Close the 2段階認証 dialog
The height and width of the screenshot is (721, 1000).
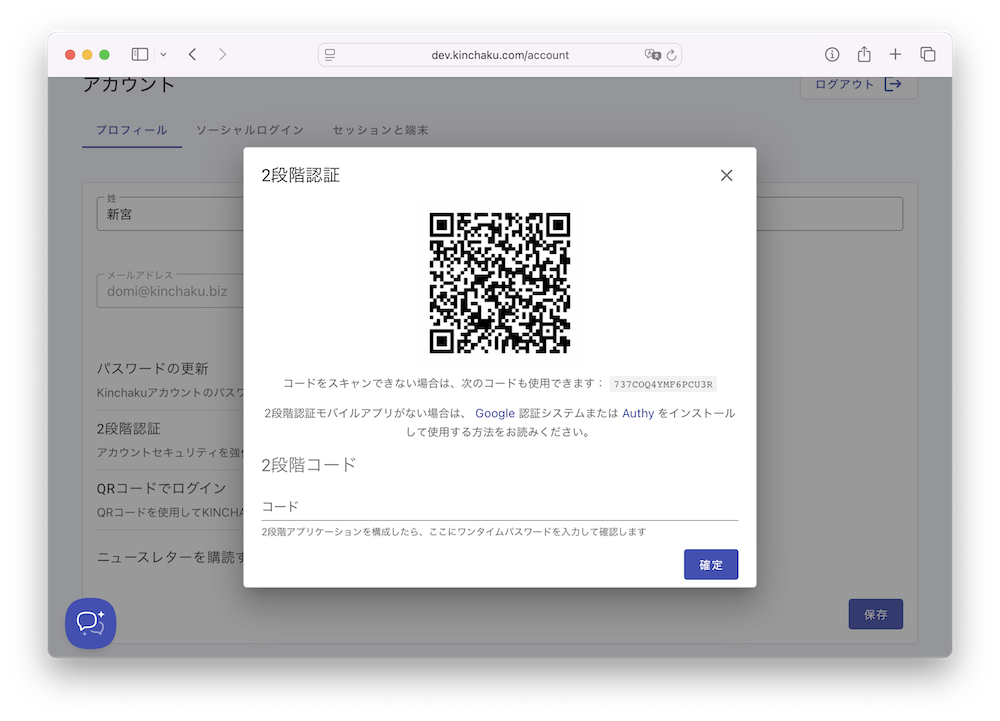coord(726,175)
